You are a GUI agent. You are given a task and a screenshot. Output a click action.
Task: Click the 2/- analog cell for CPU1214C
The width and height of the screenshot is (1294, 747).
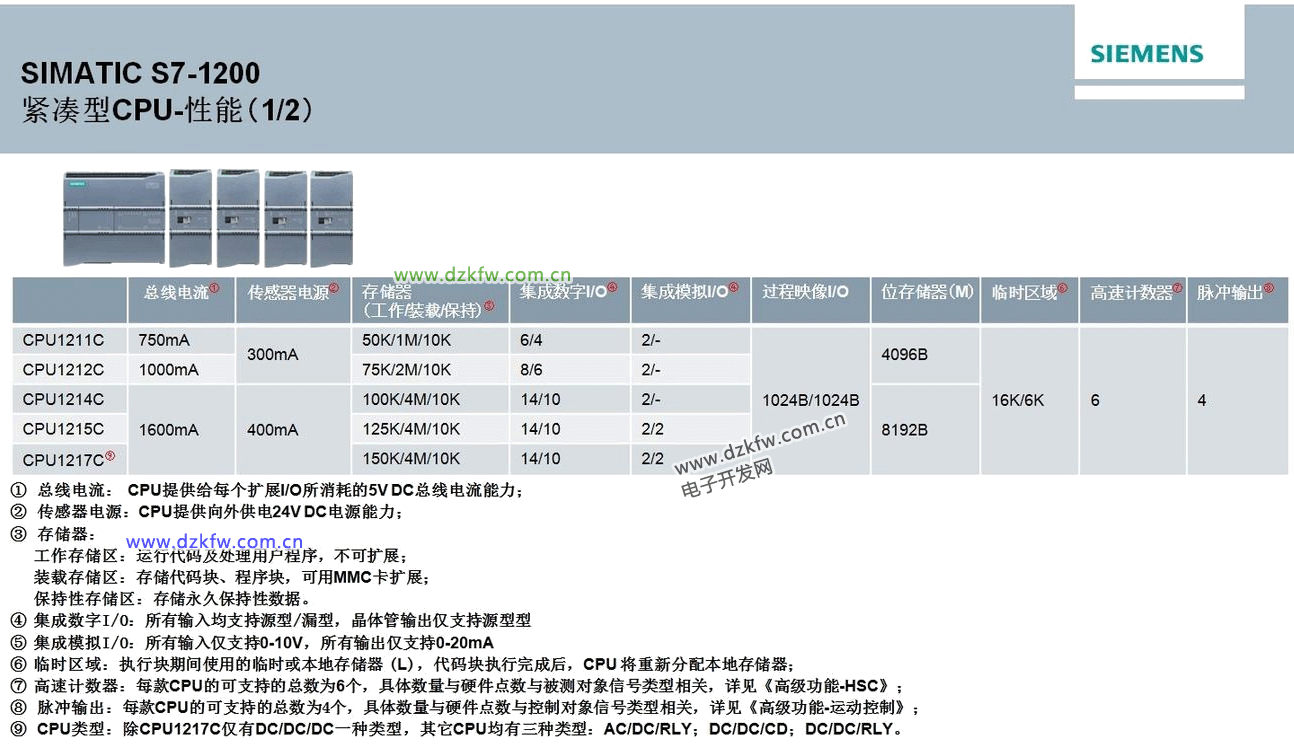pos(690,399)
